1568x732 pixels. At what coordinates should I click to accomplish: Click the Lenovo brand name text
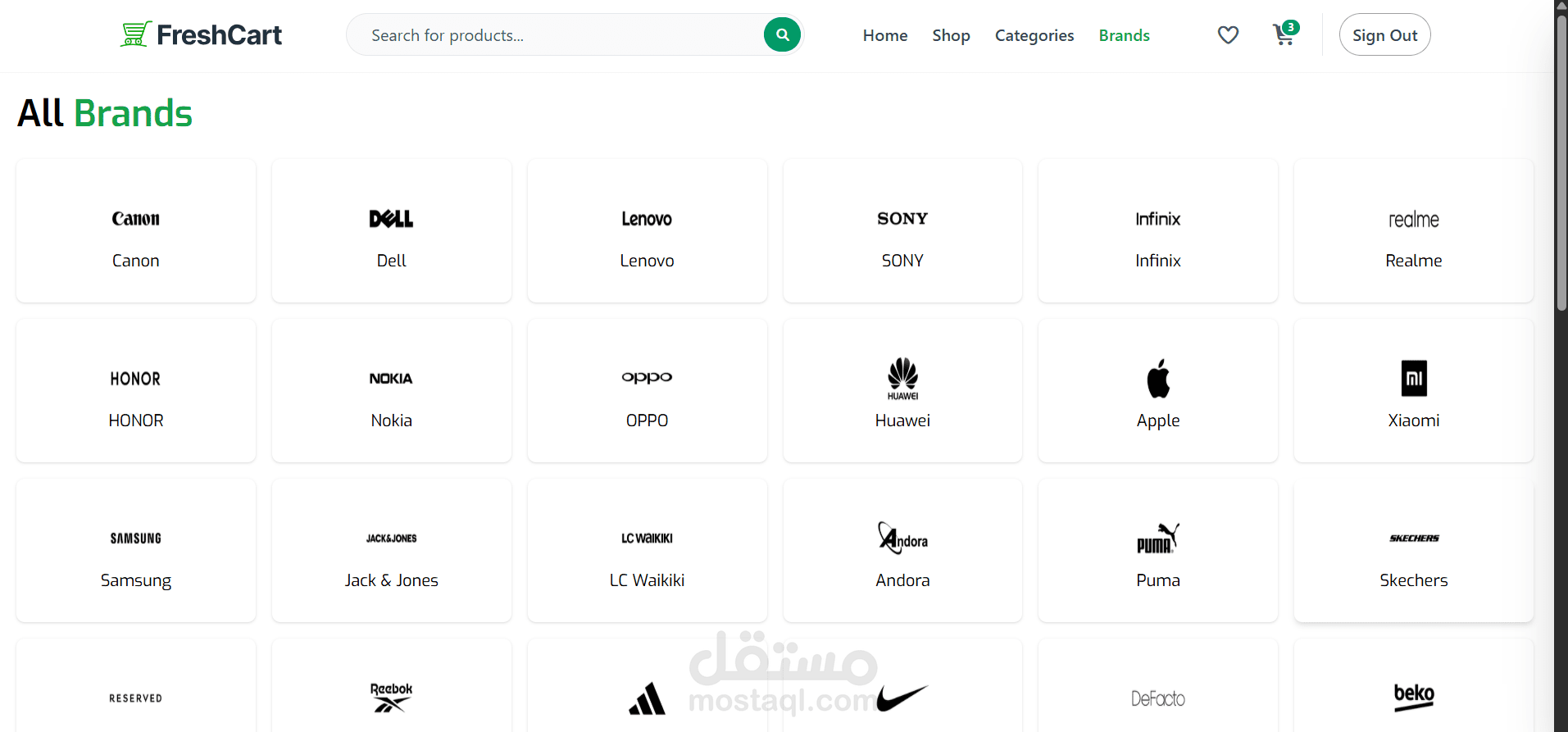[647, 261]
